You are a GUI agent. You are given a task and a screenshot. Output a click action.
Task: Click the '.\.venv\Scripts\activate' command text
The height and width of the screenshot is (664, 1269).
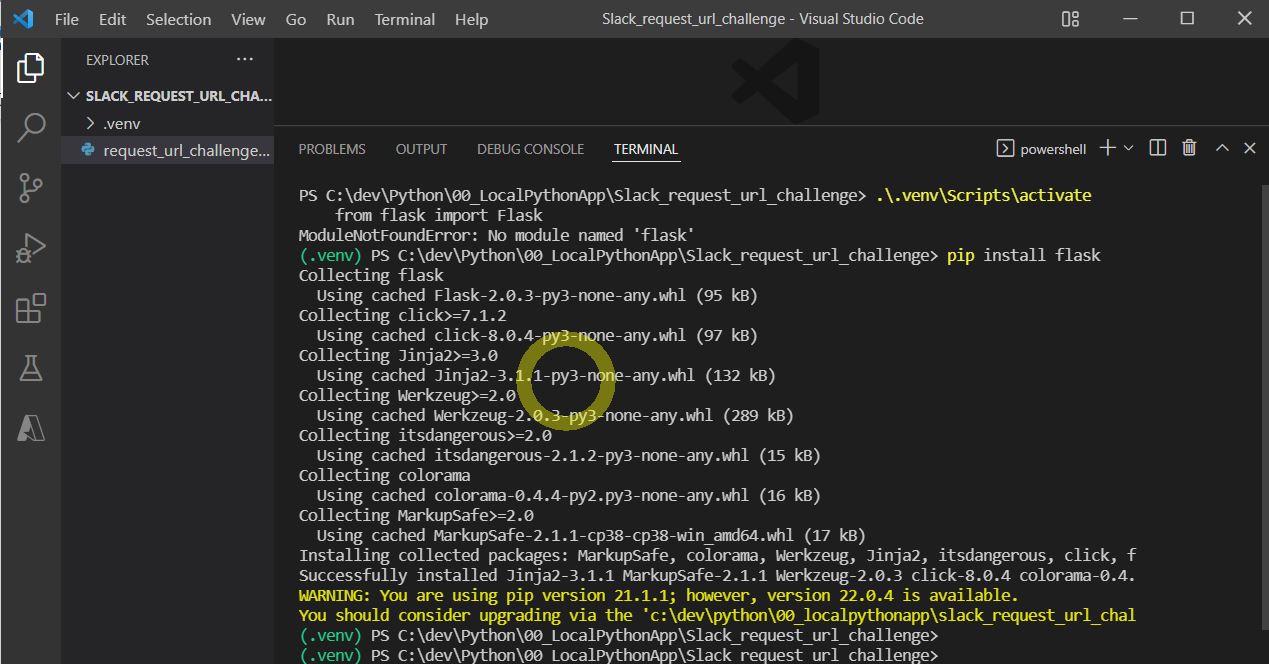tap(983, 195)
